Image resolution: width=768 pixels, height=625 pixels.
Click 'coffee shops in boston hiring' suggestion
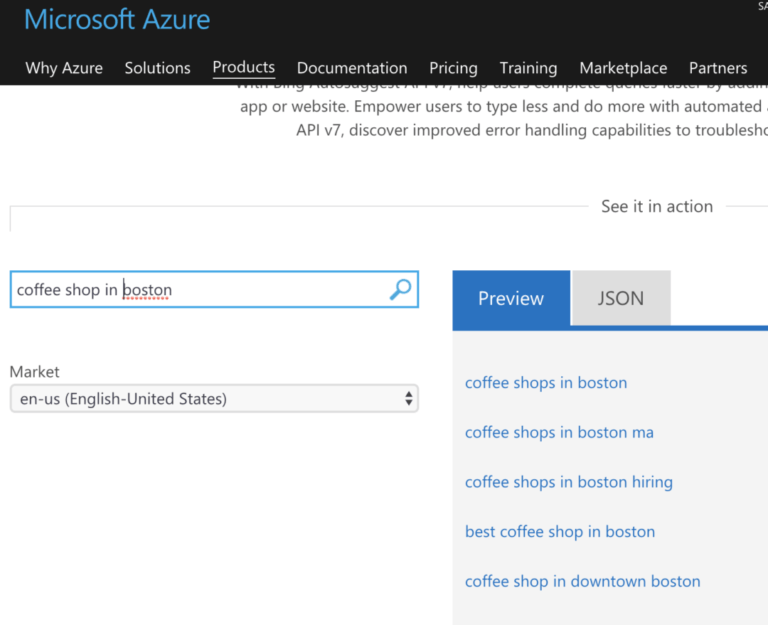[x=568, y=482]
